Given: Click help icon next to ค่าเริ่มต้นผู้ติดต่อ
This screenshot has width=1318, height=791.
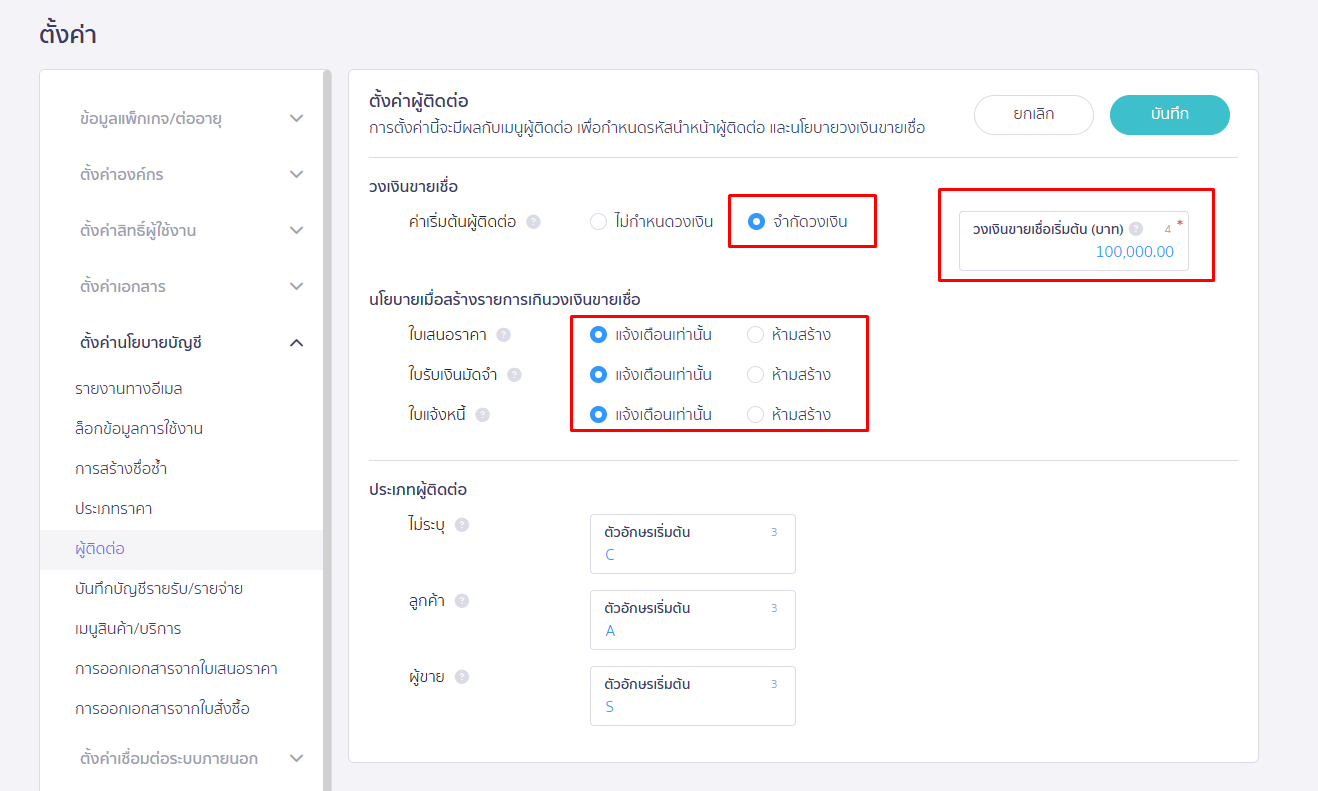Looking at the screenshot, I should [533, 222].
